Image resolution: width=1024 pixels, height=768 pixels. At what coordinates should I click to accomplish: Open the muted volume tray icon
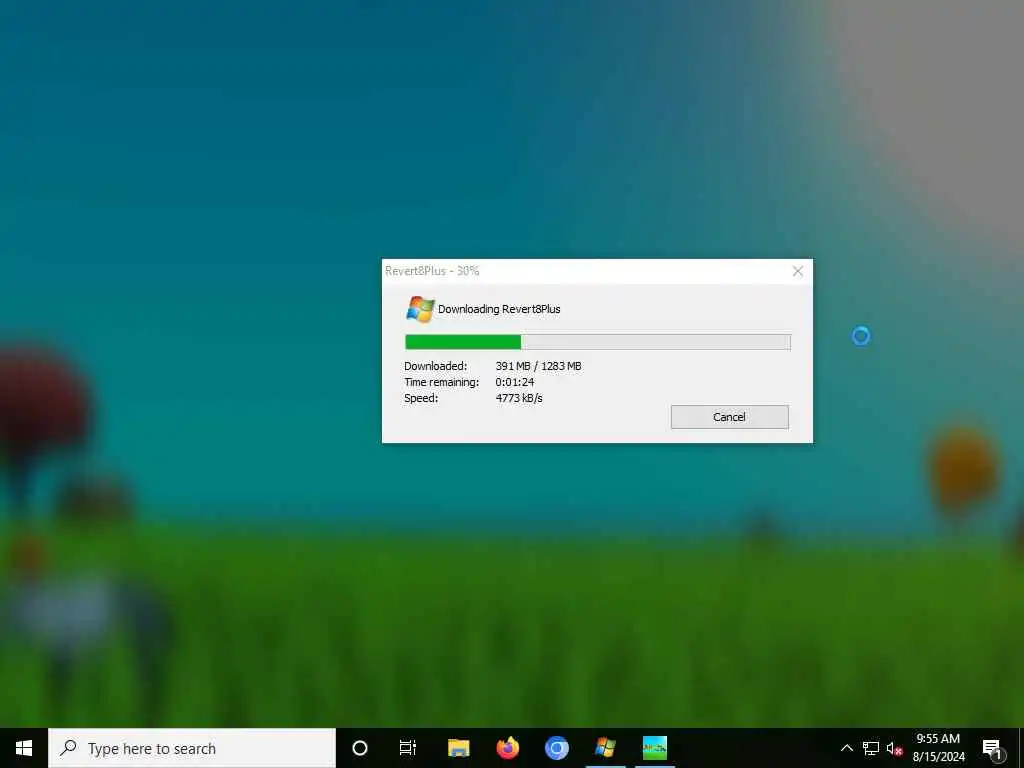pyautogui.click(x=894, y=748)
